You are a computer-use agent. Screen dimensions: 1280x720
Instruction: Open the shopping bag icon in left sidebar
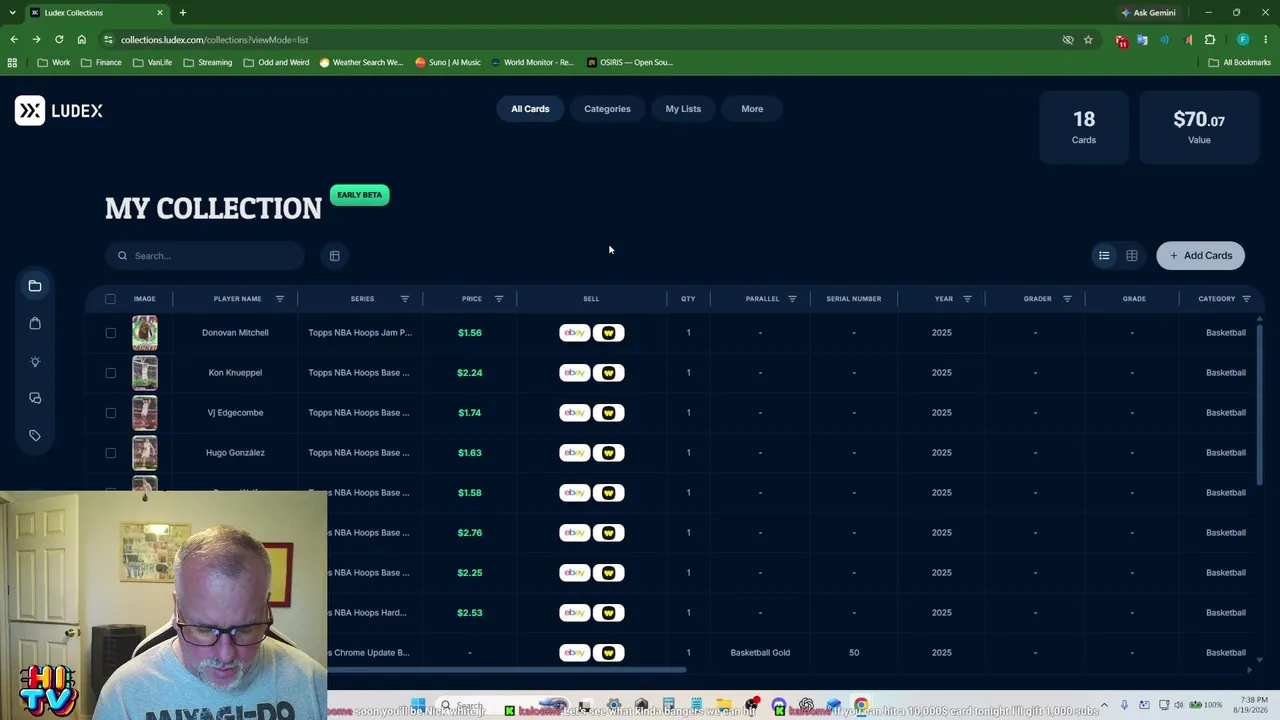(35, 323)
